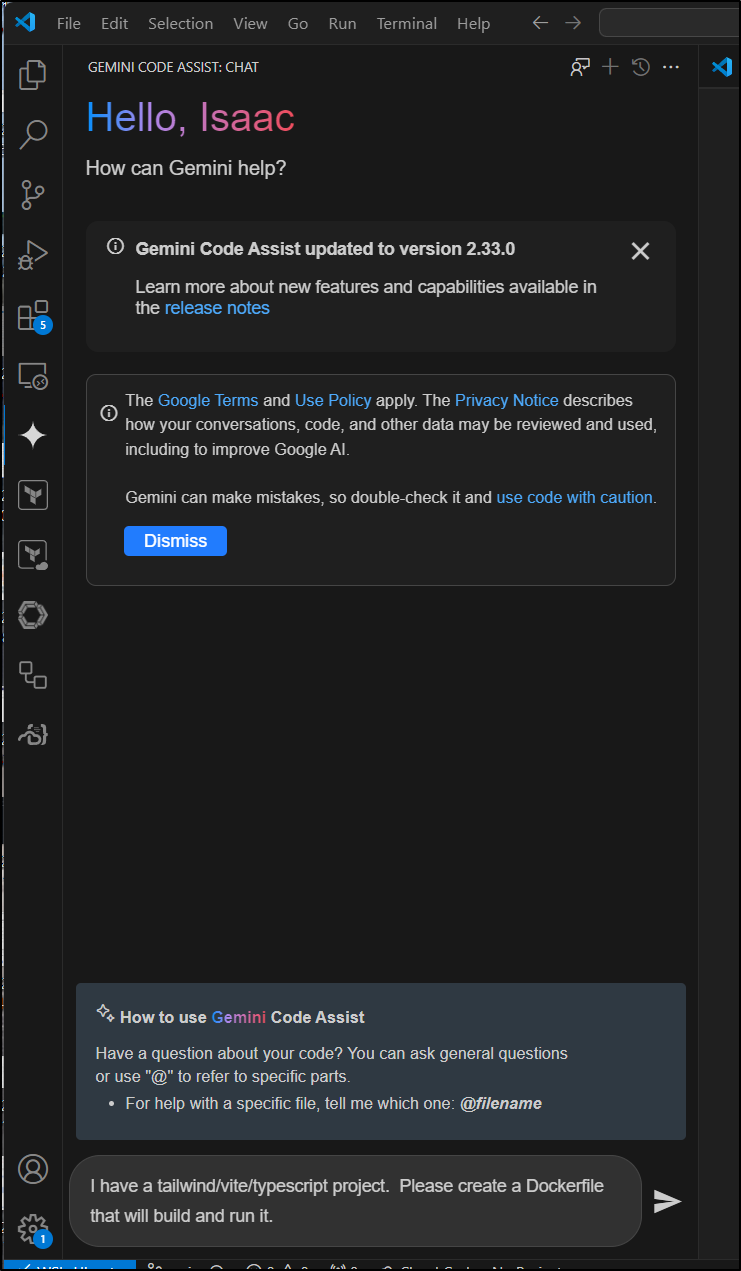
Task: Open the Run and Debug view
Action: point(33,255)
